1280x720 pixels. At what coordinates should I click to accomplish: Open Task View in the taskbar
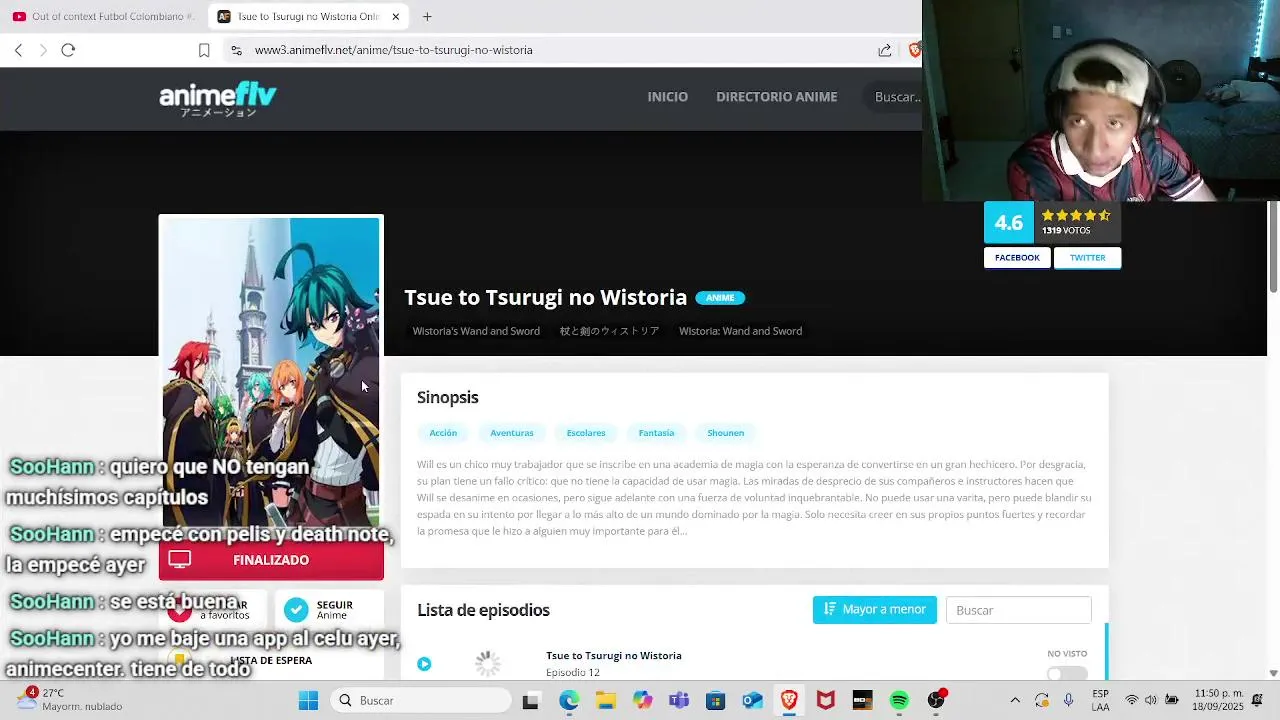(531, 701)
